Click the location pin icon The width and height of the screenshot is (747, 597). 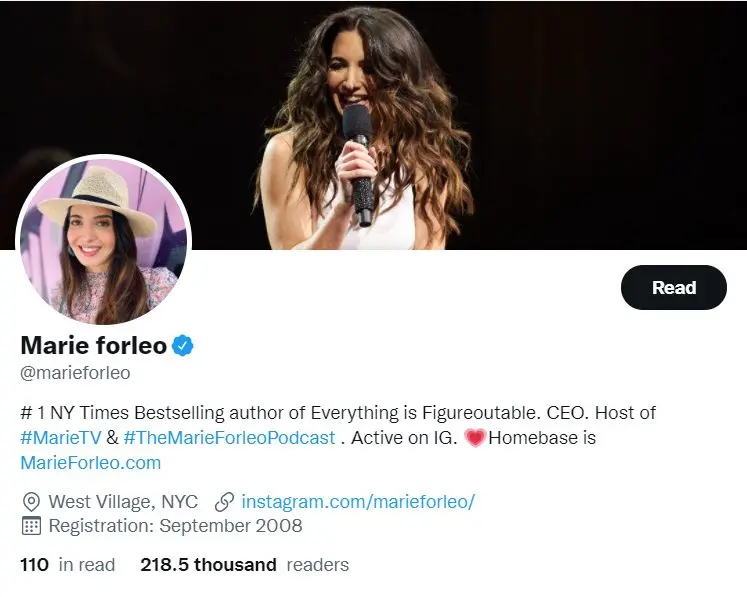[31, 501]
